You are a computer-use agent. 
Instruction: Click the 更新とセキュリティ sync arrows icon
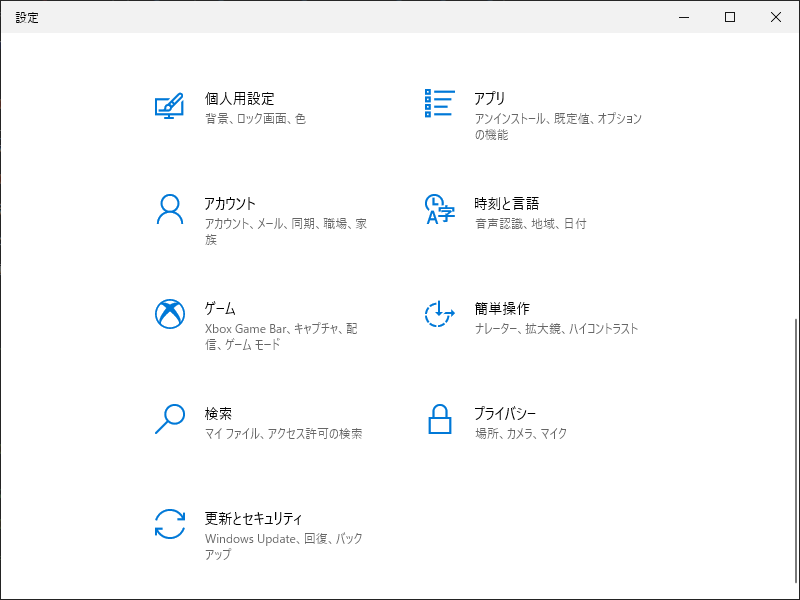169,524
